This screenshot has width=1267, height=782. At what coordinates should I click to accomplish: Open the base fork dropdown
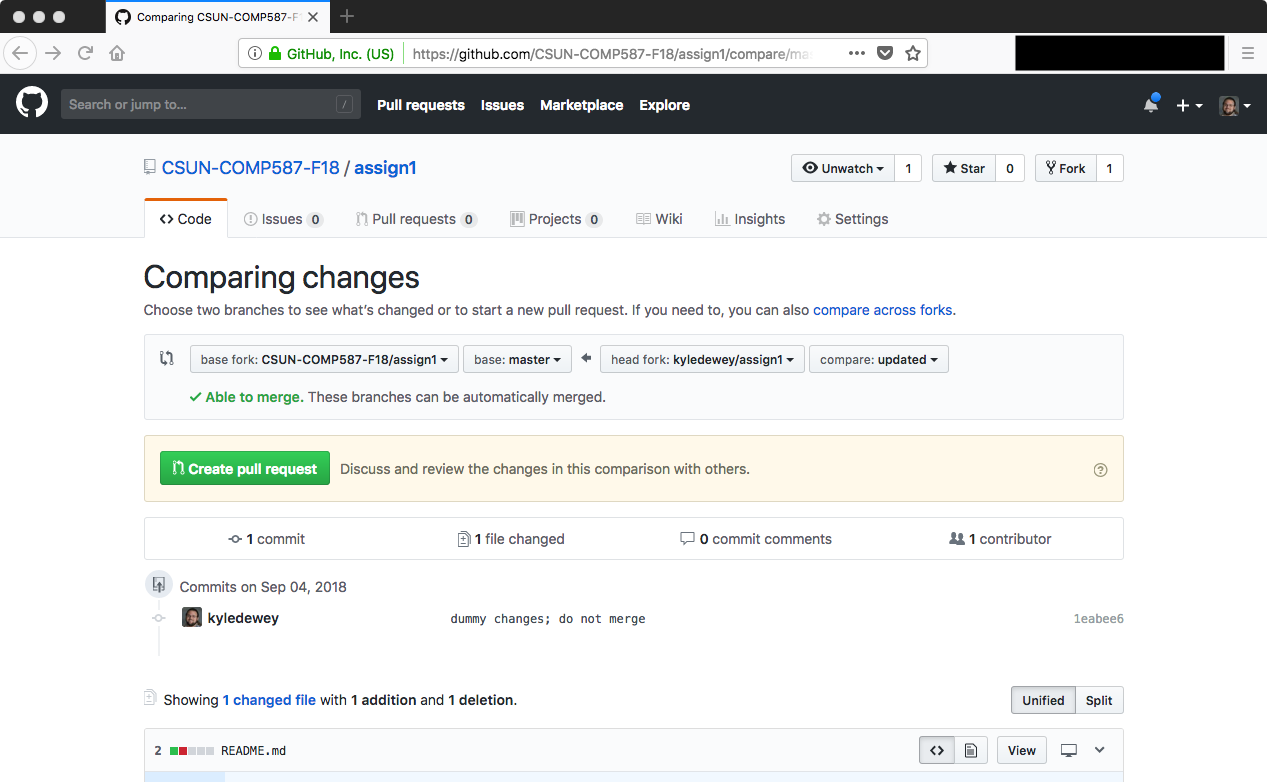(325, 359)
